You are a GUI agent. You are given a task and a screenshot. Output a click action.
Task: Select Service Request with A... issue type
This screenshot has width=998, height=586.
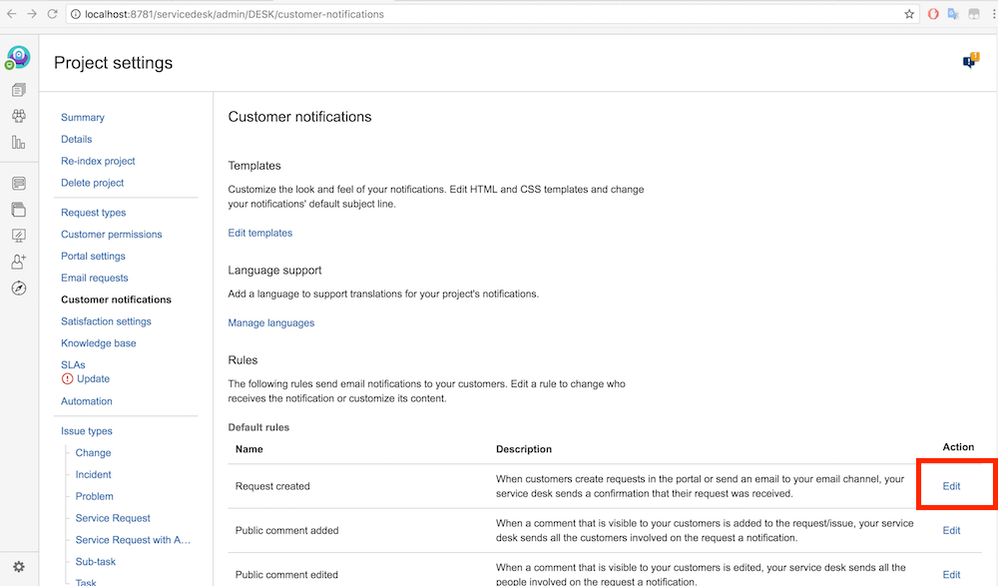pyautogui.click(x=133, y=540)
